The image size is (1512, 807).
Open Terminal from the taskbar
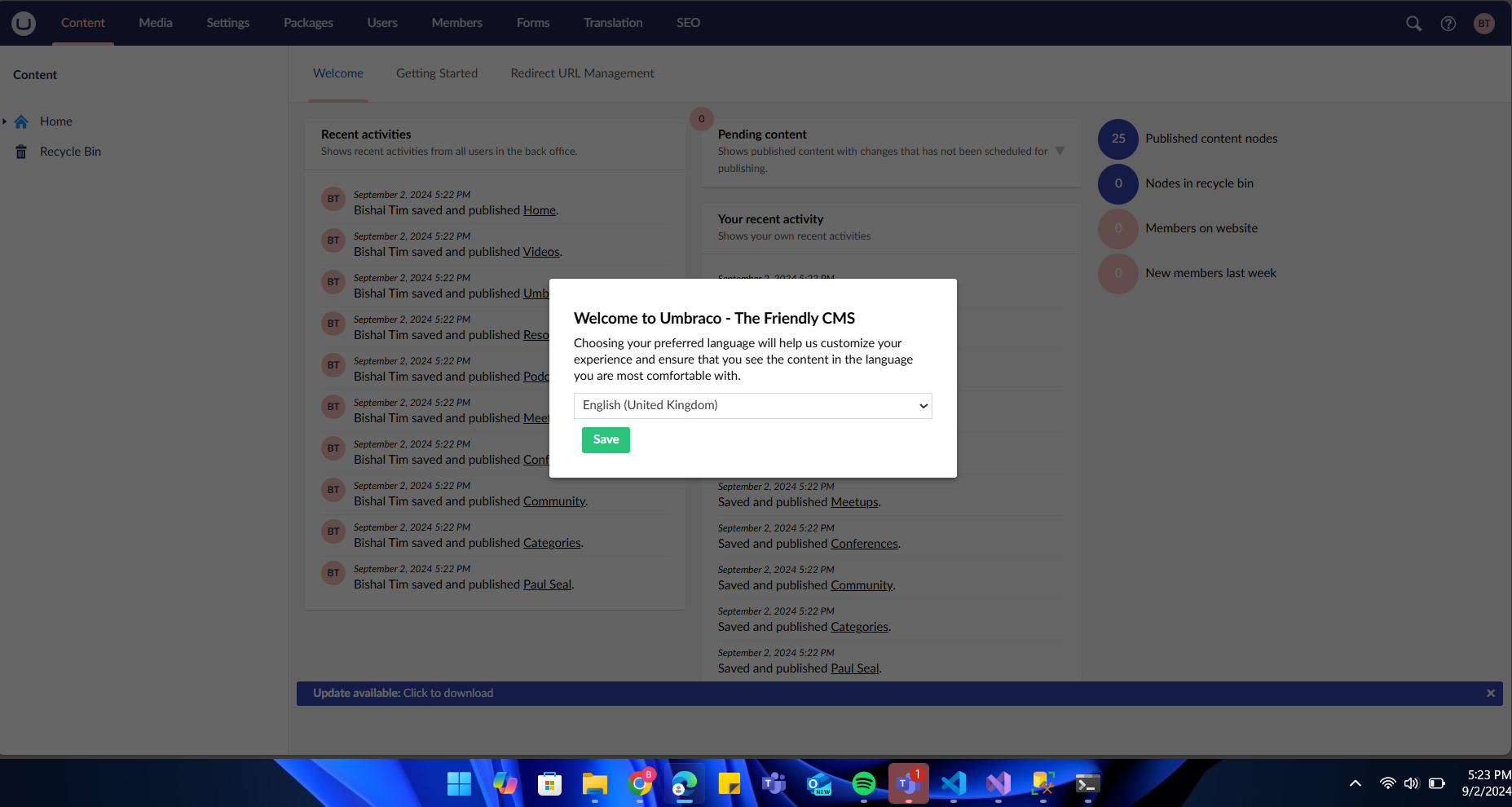(1088, 784)
